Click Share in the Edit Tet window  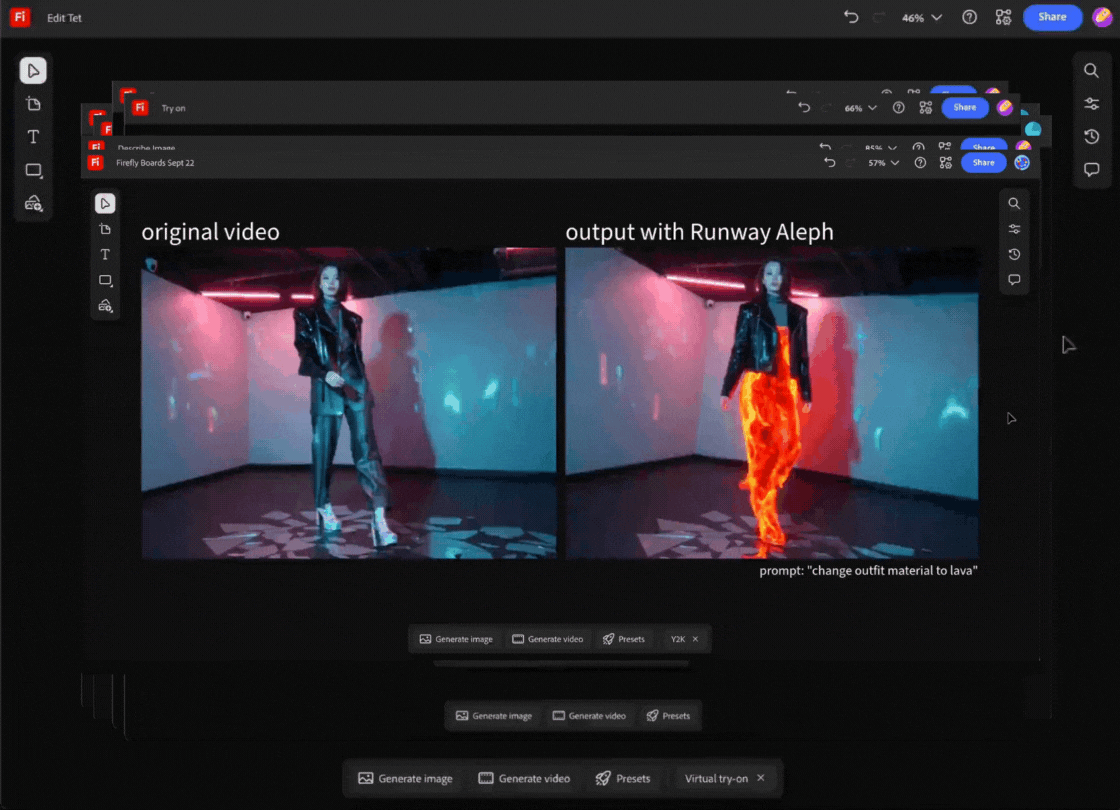point(1052,17)
